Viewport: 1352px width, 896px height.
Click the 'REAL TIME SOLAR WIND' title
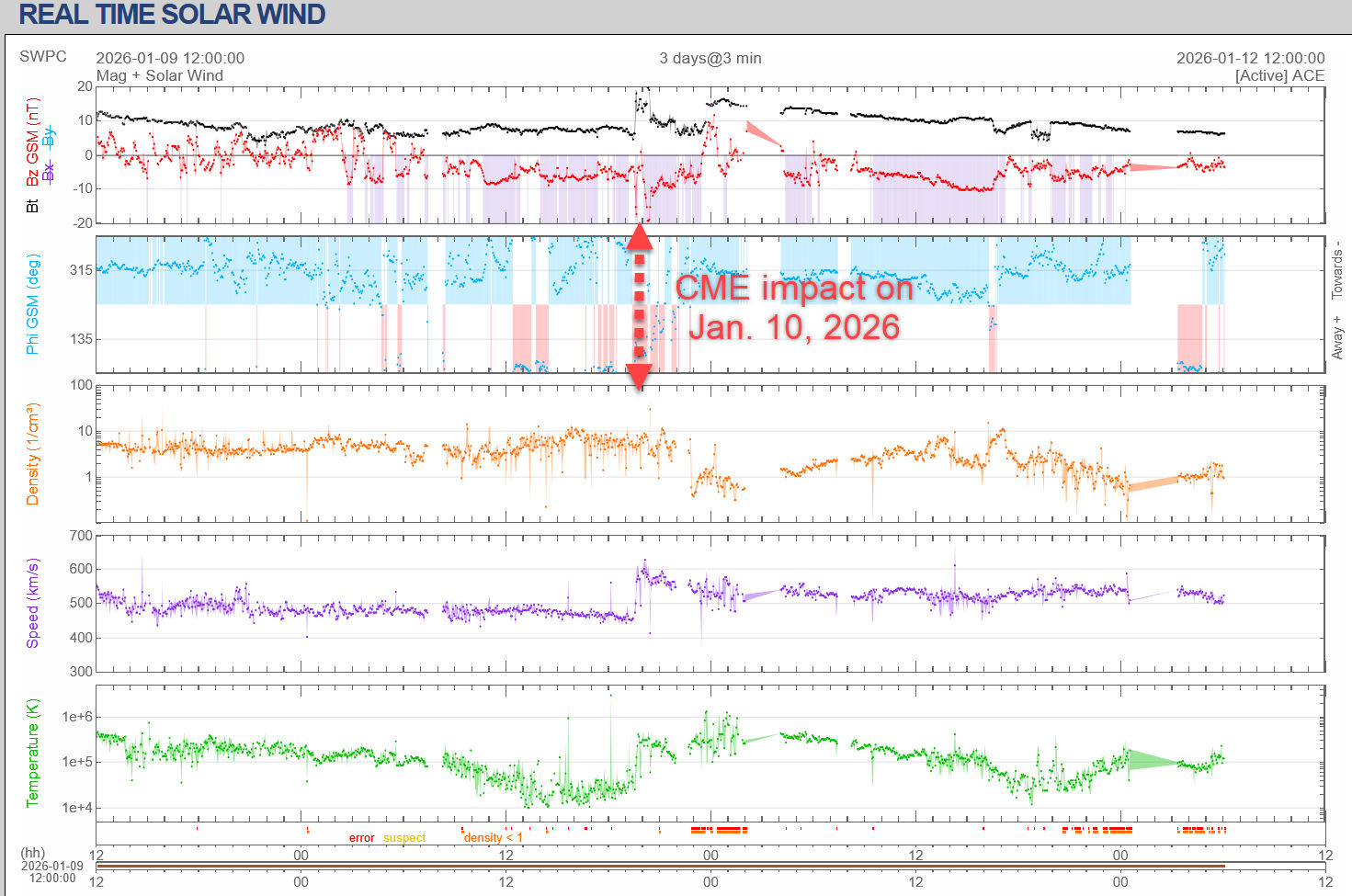pos(172,15)
